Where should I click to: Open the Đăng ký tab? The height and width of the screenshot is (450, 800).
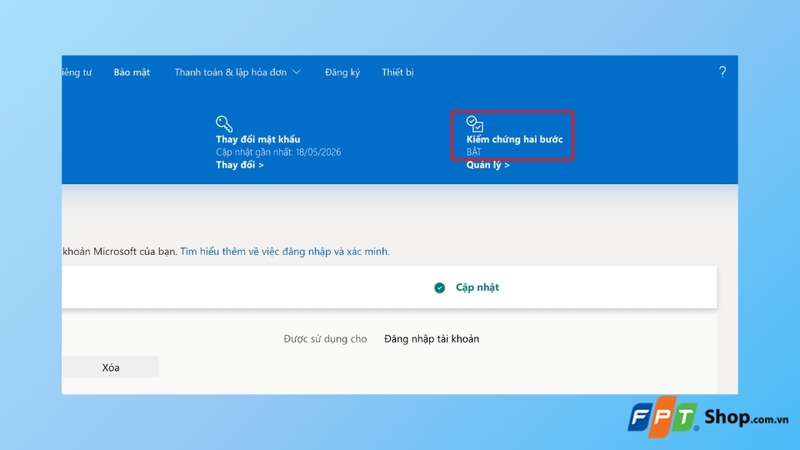click(342, 72)
